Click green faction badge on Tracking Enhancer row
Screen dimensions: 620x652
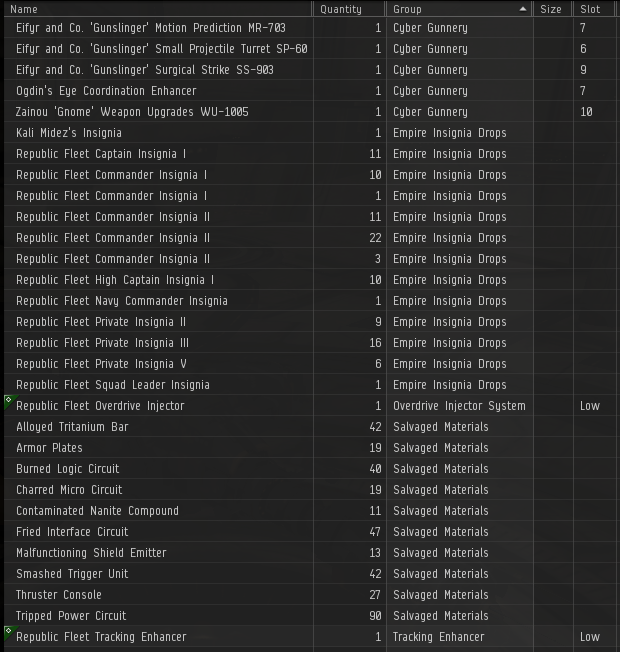pyautogui.click(x=8, y=631)
